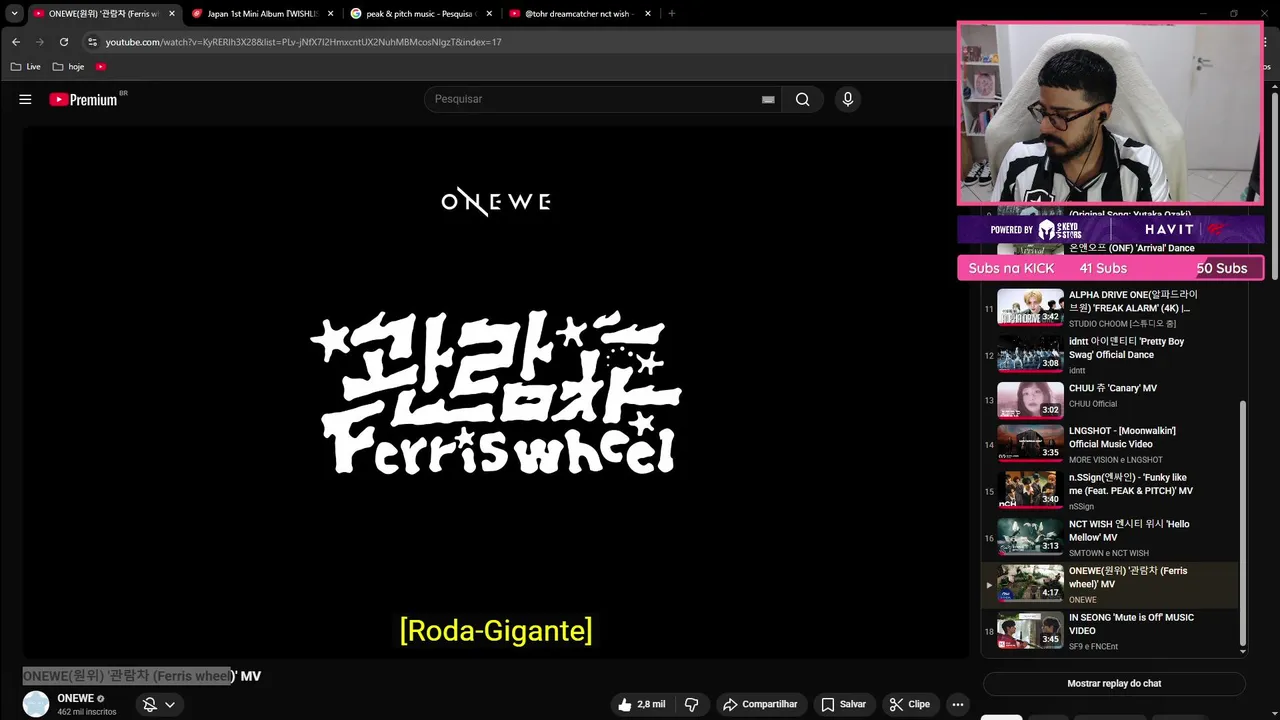
Task: Start voice search with microphone icon
Action: click(847, 99)
